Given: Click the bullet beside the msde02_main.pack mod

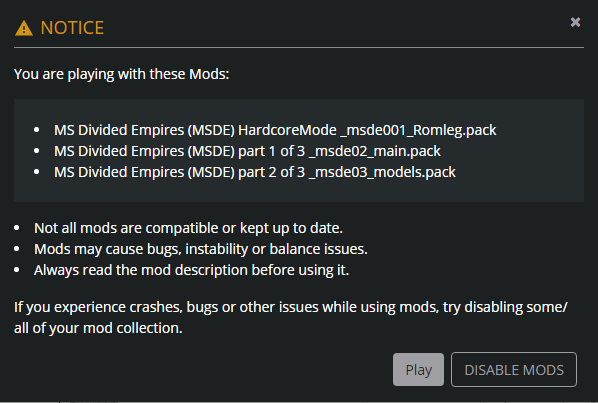Looking at the screenshot, I should [37, 151].
